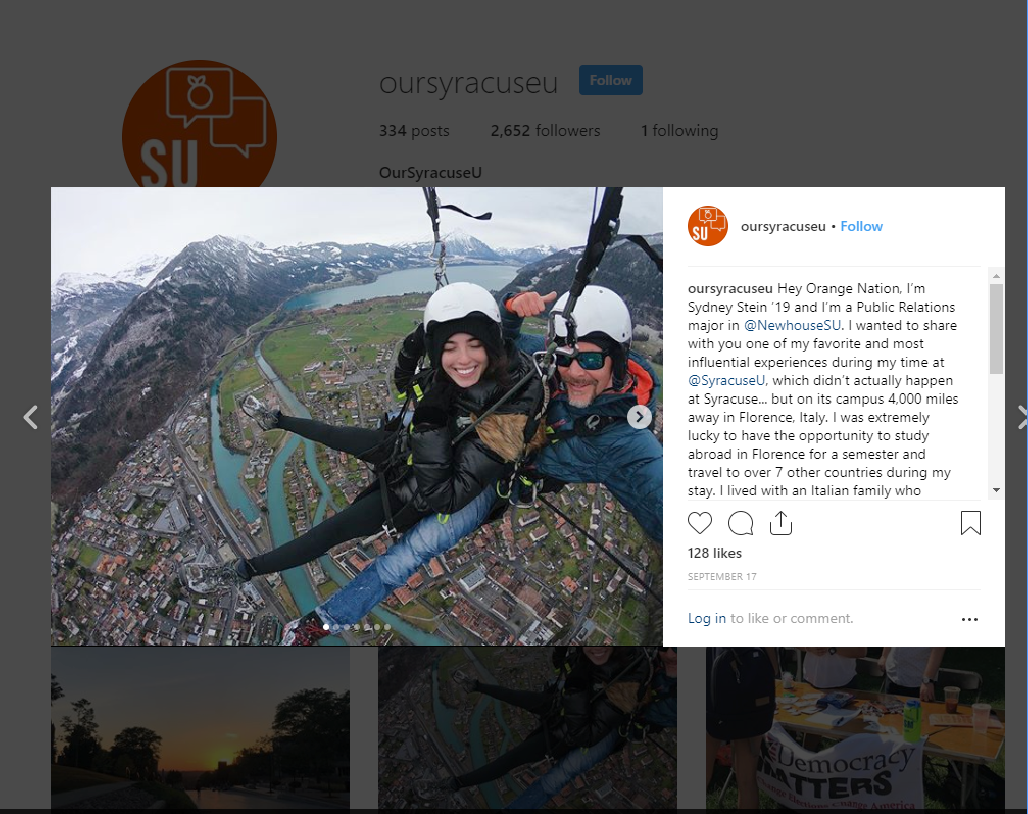Like the post with the heart icon

(700, 523)
